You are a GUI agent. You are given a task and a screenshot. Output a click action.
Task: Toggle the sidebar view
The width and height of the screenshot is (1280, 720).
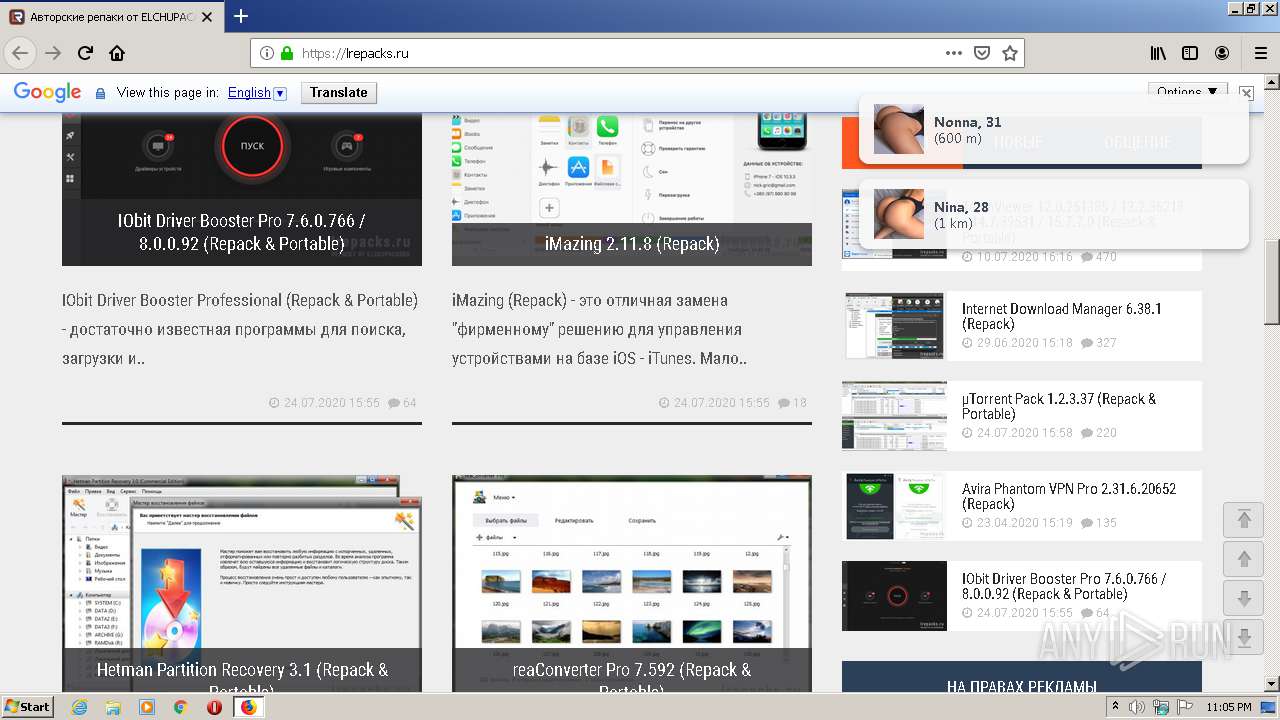1190,53
